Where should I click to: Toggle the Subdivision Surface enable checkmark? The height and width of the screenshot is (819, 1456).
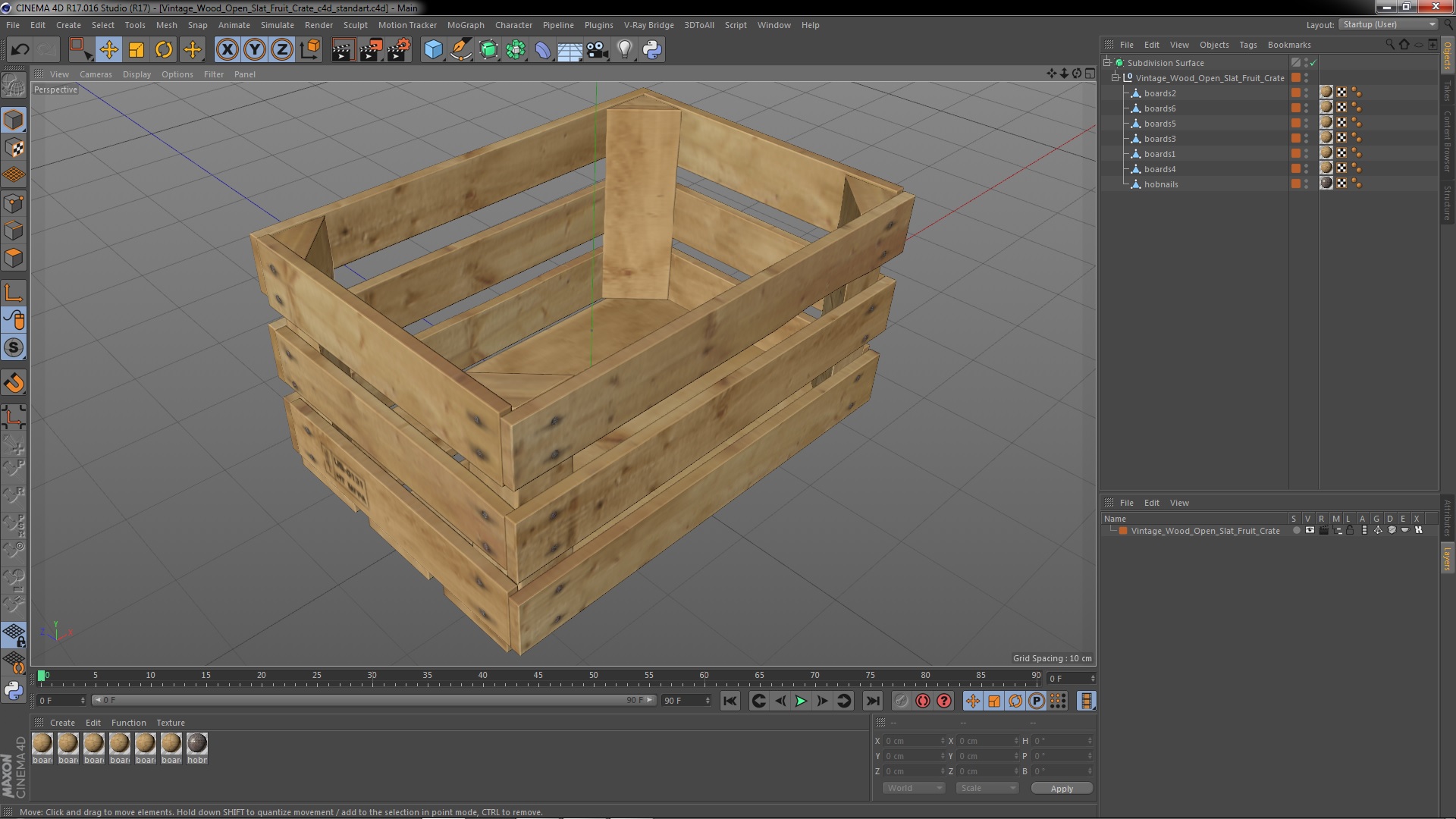point(1313,63)
